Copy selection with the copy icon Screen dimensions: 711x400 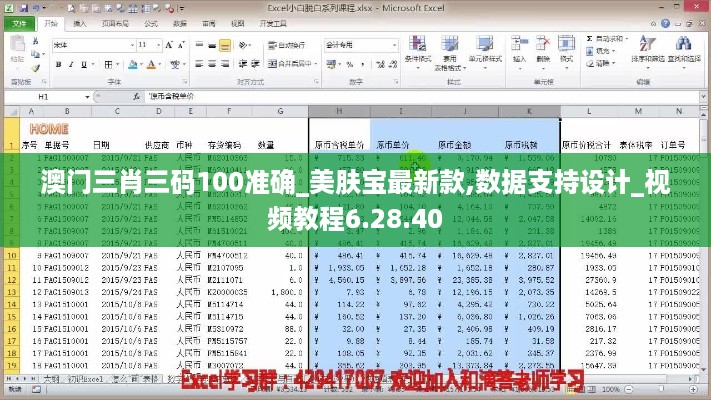point(35,54)
